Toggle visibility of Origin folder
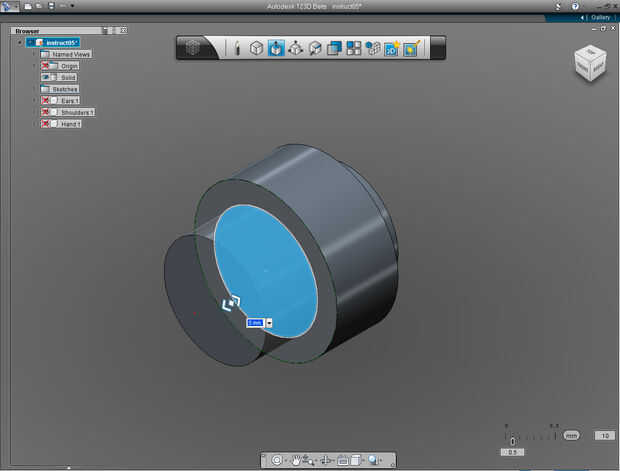This screenshot has width=620, height=471. click(x=45, y=66)
